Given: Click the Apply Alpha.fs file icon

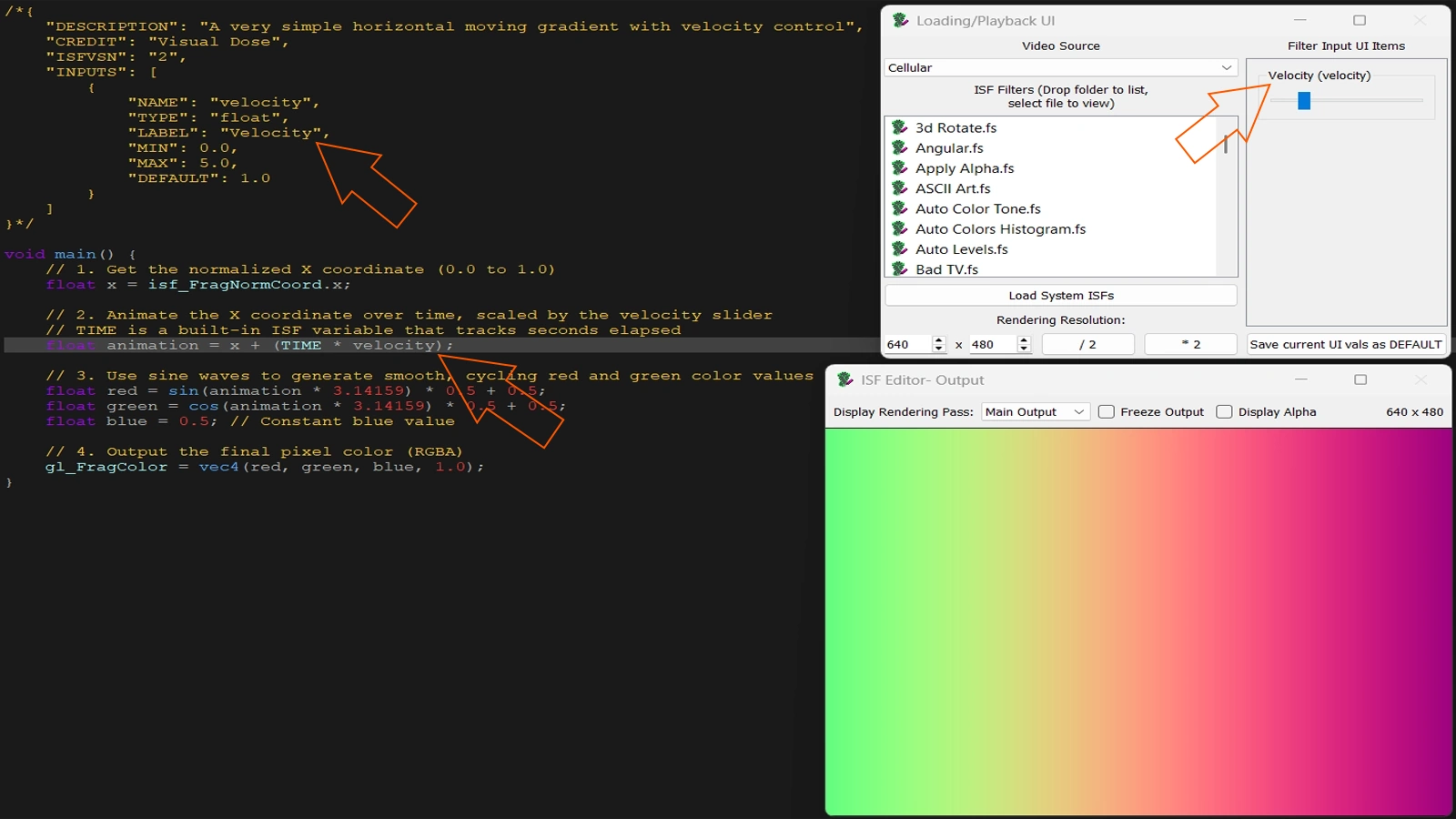Looking at the screenshot, I should (900, 167).
